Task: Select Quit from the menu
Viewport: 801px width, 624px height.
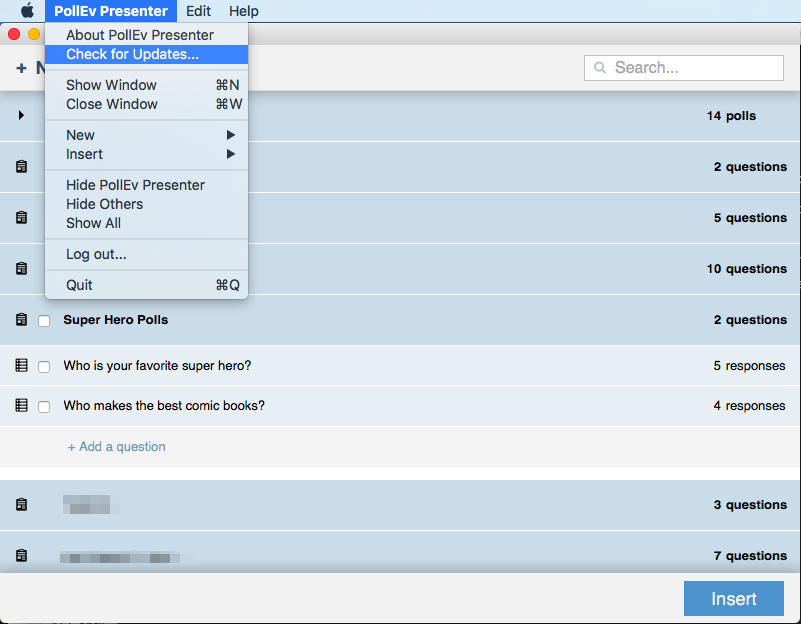Action: 147,285
